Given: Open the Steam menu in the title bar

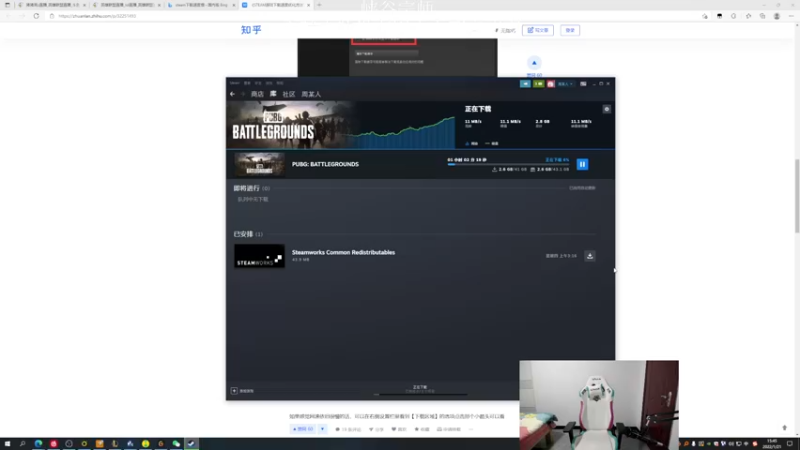Looking at the screenshot, I should coord(234,83).
